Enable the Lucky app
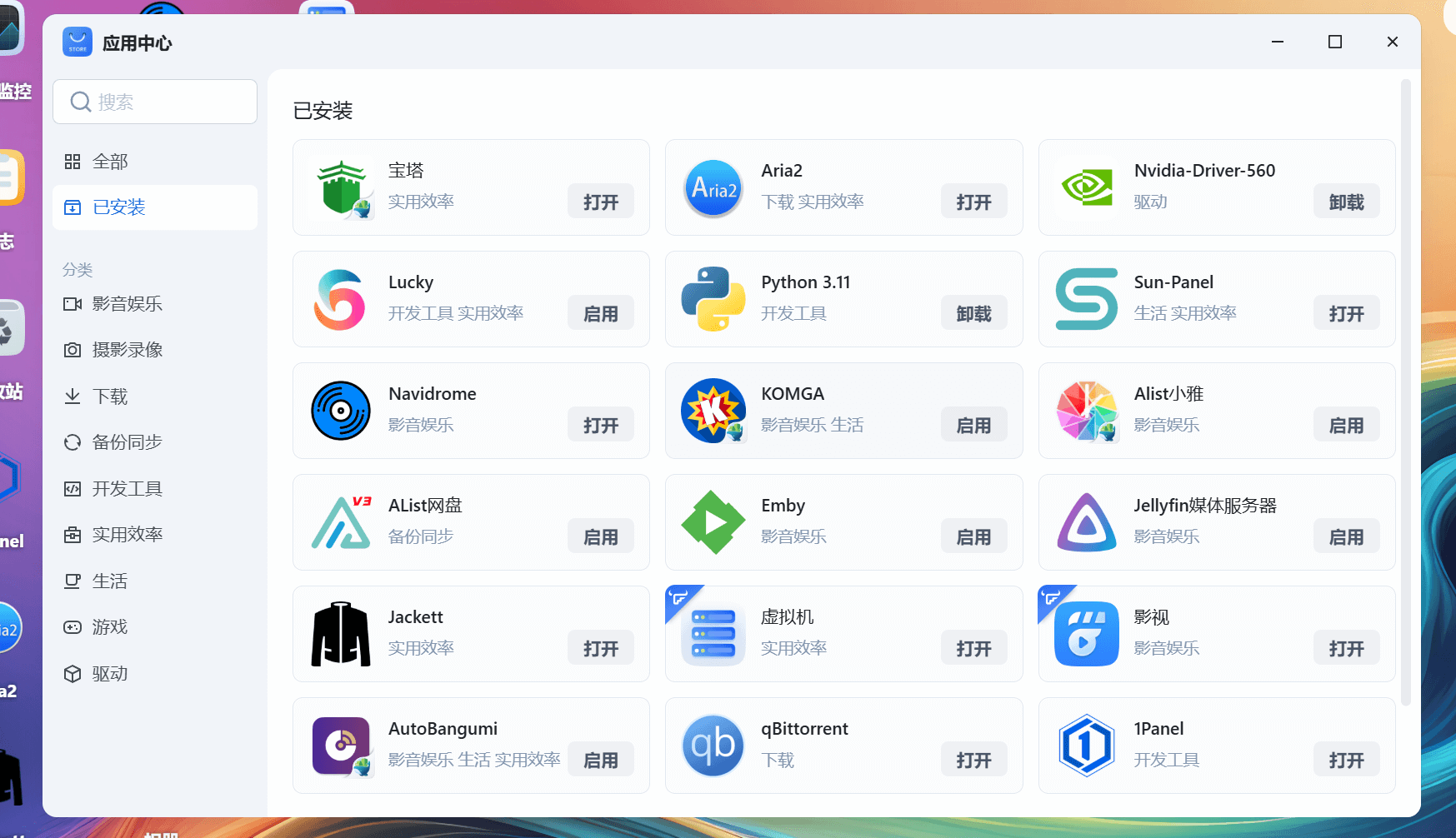 coord(601,313)
